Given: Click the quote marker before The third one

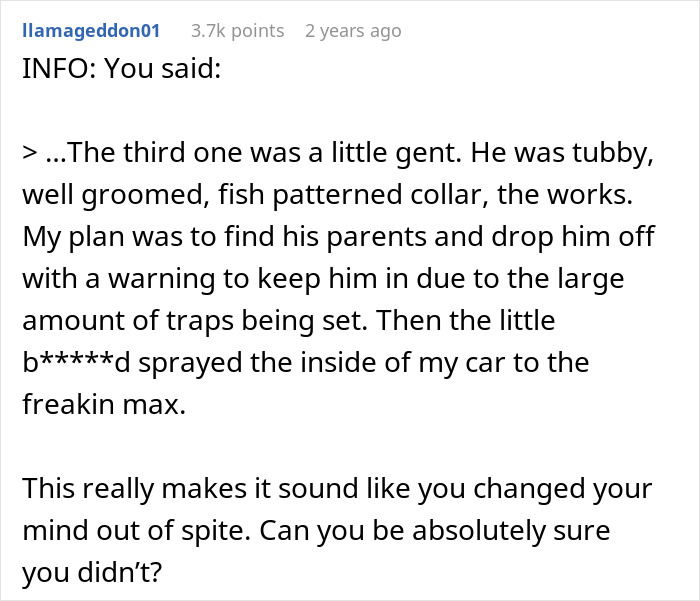Looking at the screenshot, I should 30,153.
